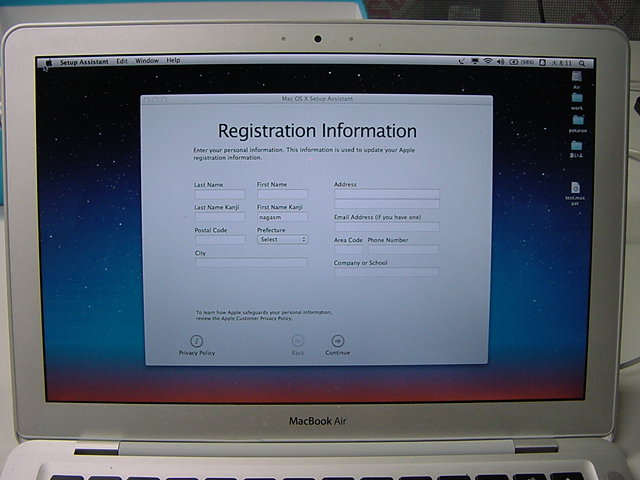Click the second Address line field
Screen dimensions: 640x480
[387, 204]
